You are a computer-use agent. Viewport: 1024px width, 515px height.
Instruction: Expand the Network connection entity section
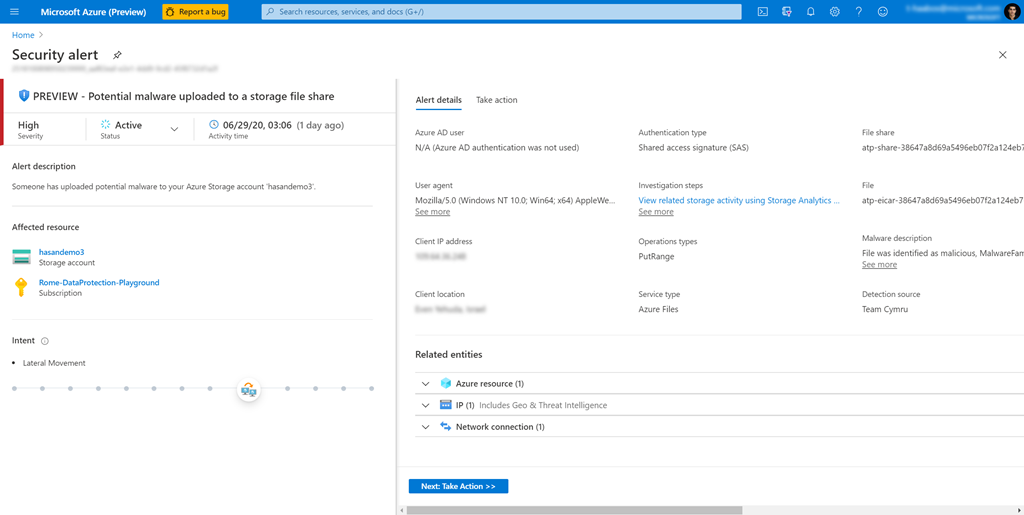[426, 427]
